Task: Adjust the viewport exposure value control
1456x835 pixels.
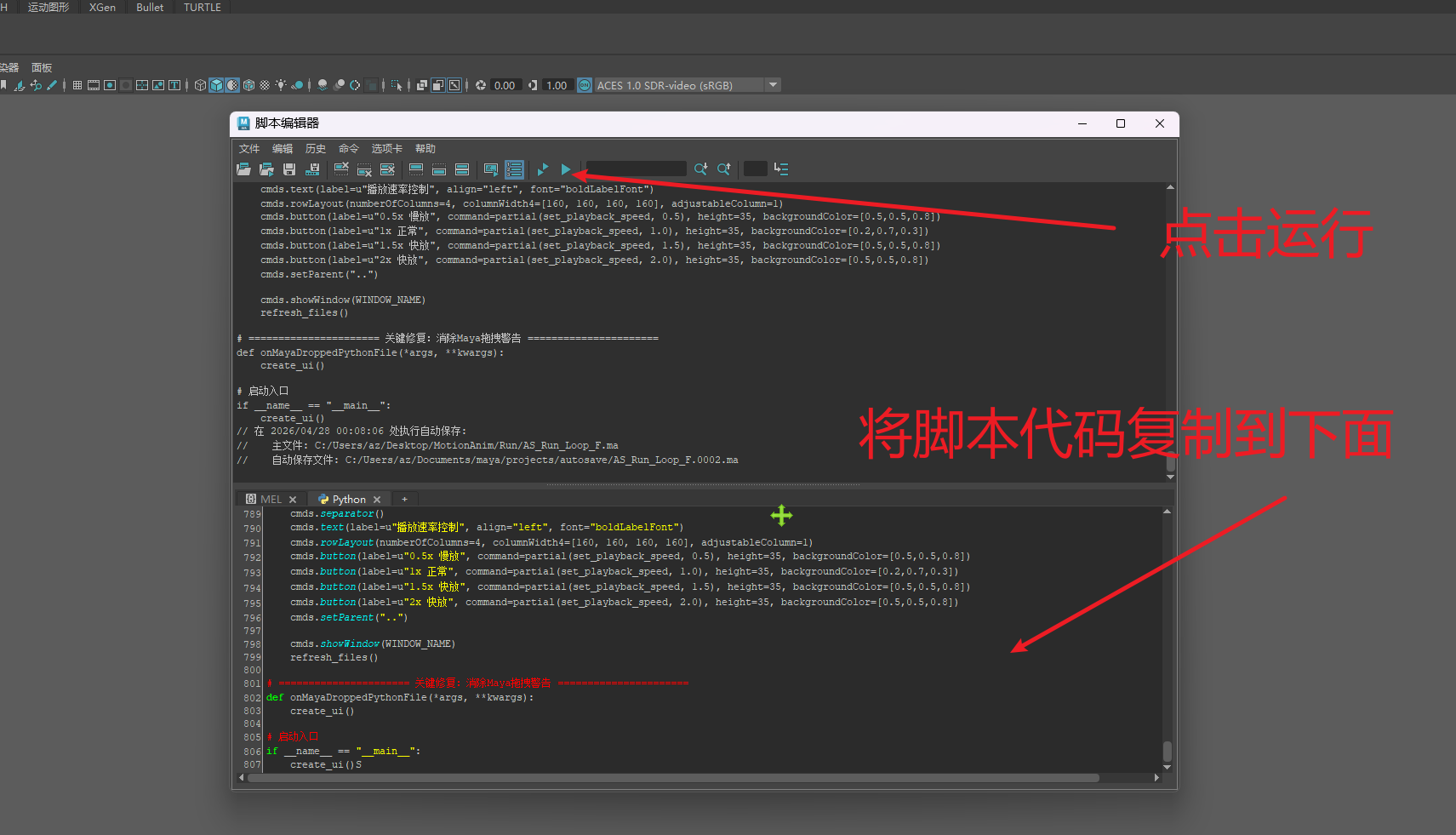Action: 504,84
